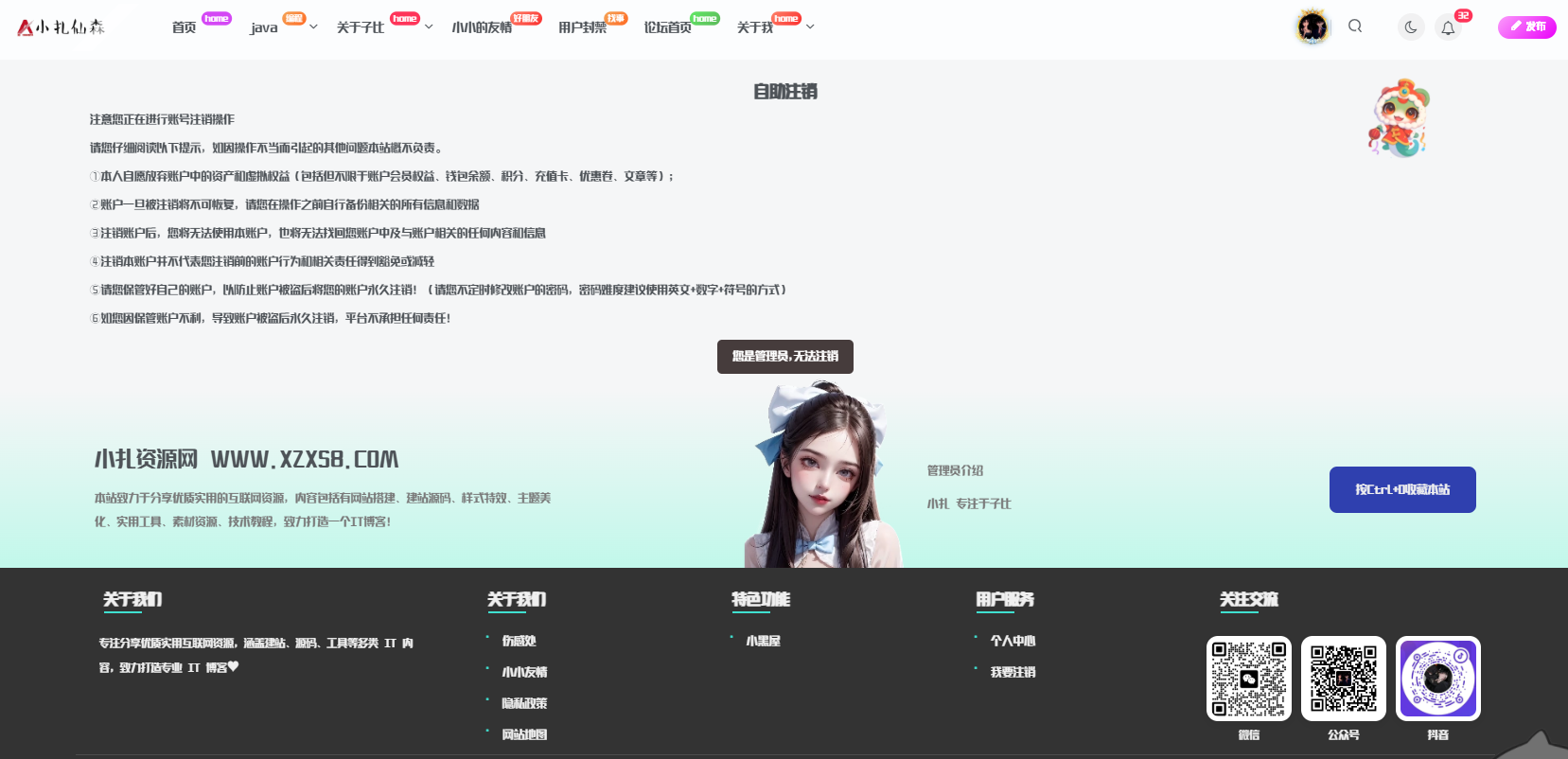Open 网站地图 footer link
The height and width of the screenshot is (759, 1568).
pos(524,734)
